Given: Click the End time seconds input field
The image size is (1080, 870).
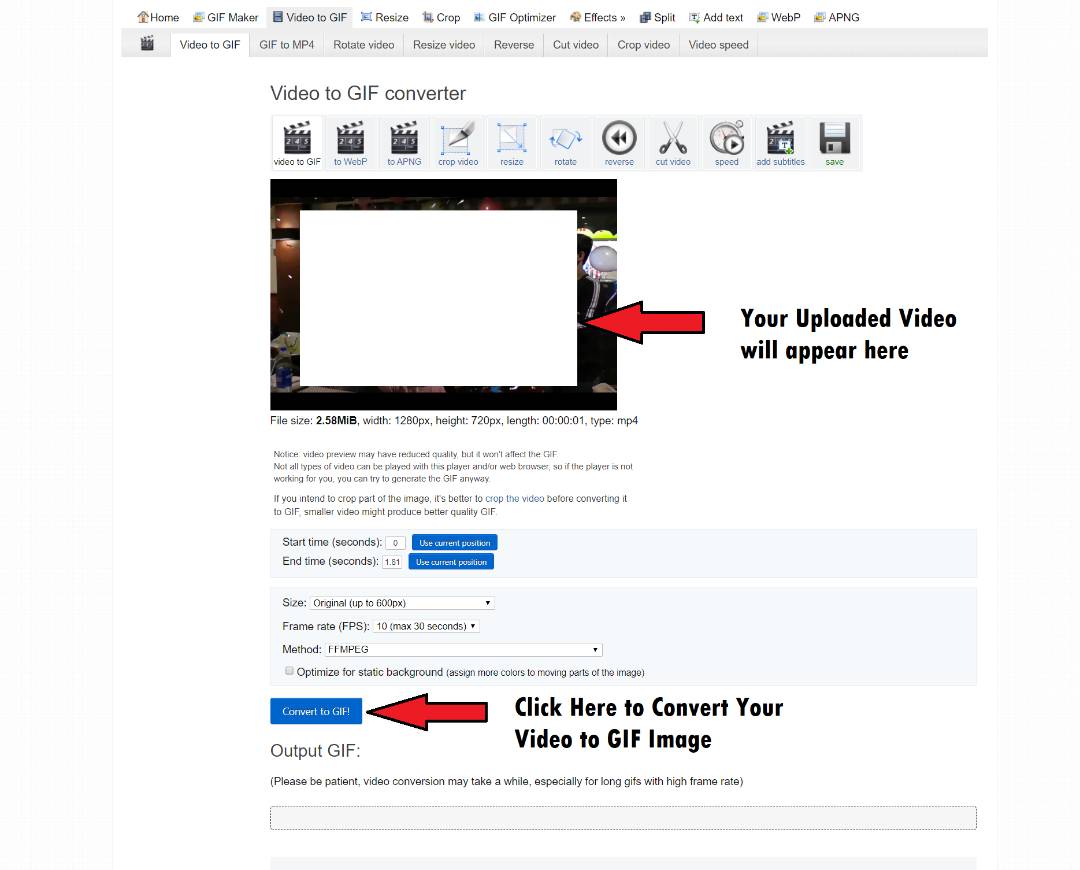Looking at the screenshot, I should click(x=393, y=562).
